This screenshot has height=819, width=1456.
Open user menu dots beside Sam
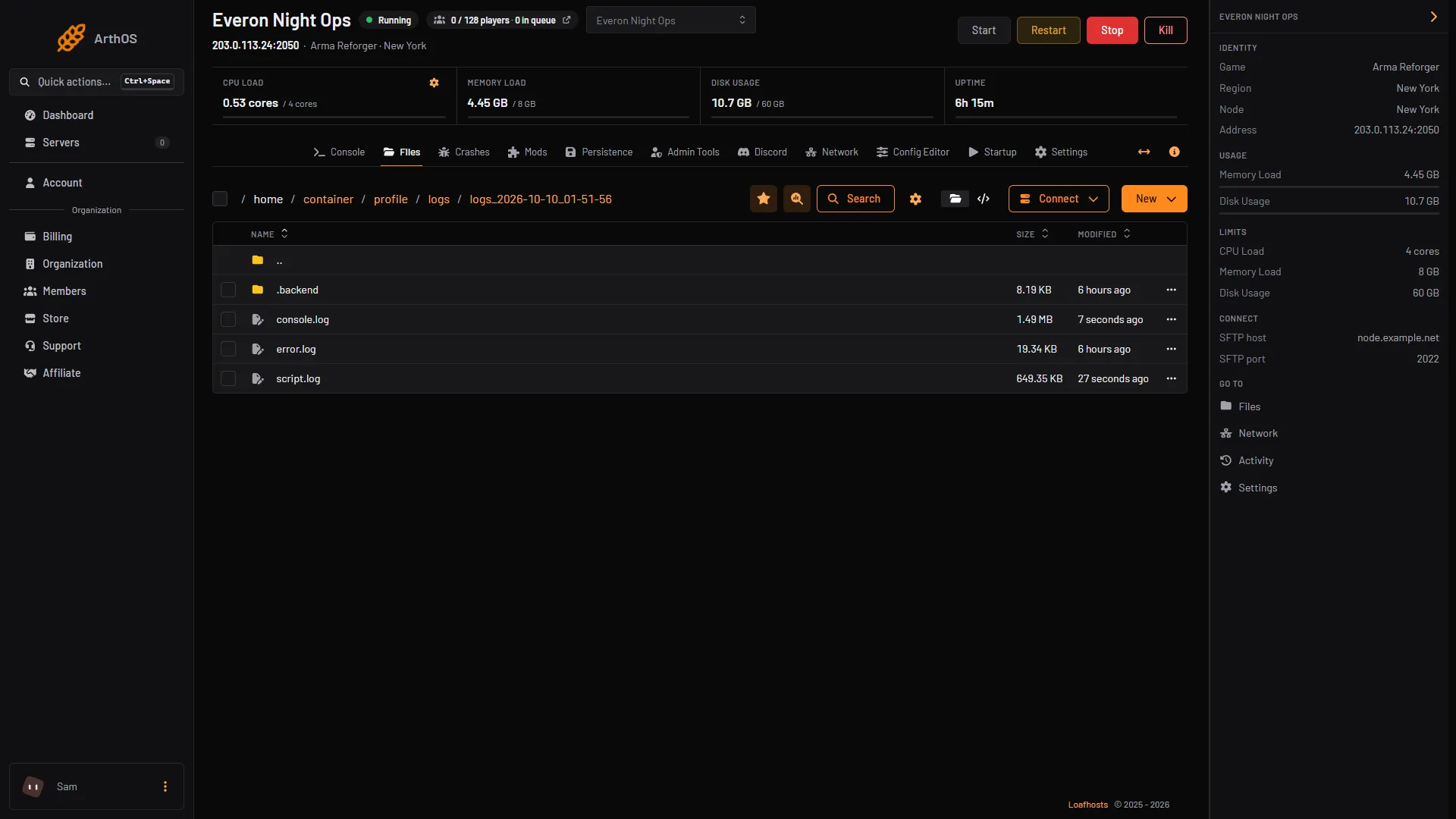point(165,786)
